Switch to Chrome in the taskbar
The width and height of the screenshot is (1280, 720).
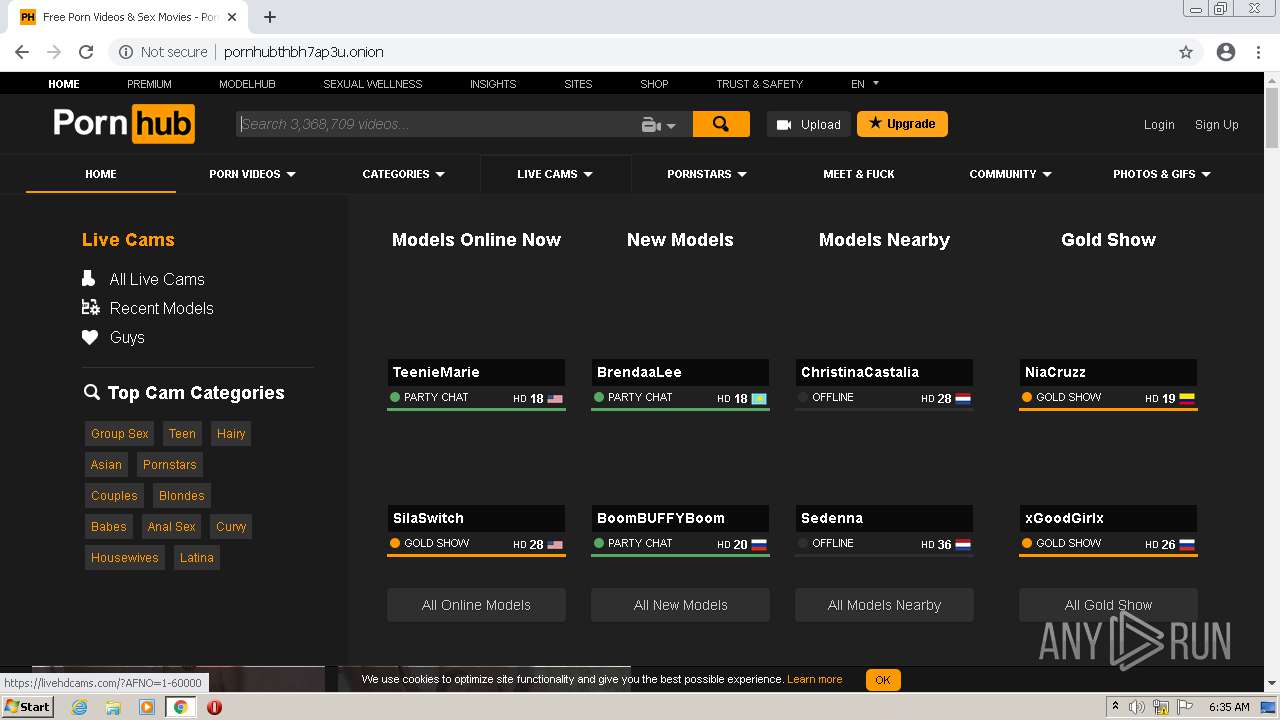[181, 707]
